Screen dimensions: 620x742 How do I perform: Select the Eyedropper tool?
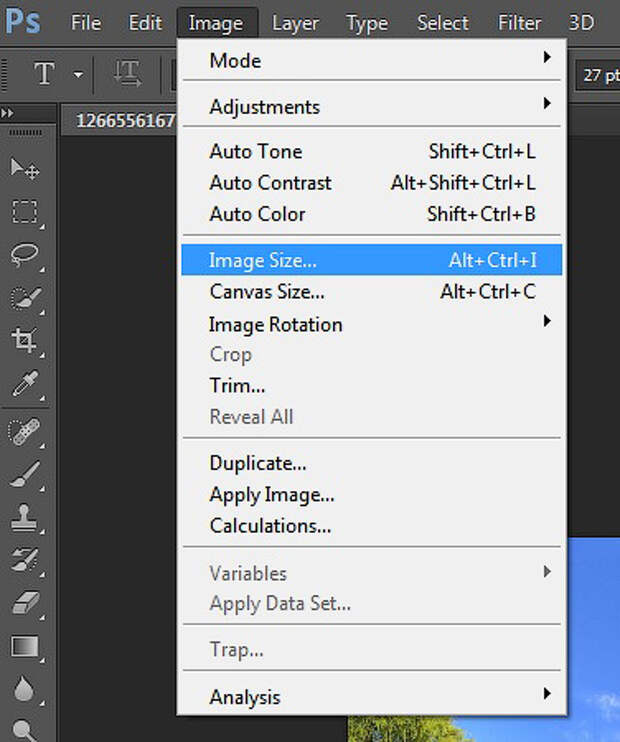click(24, 385)
